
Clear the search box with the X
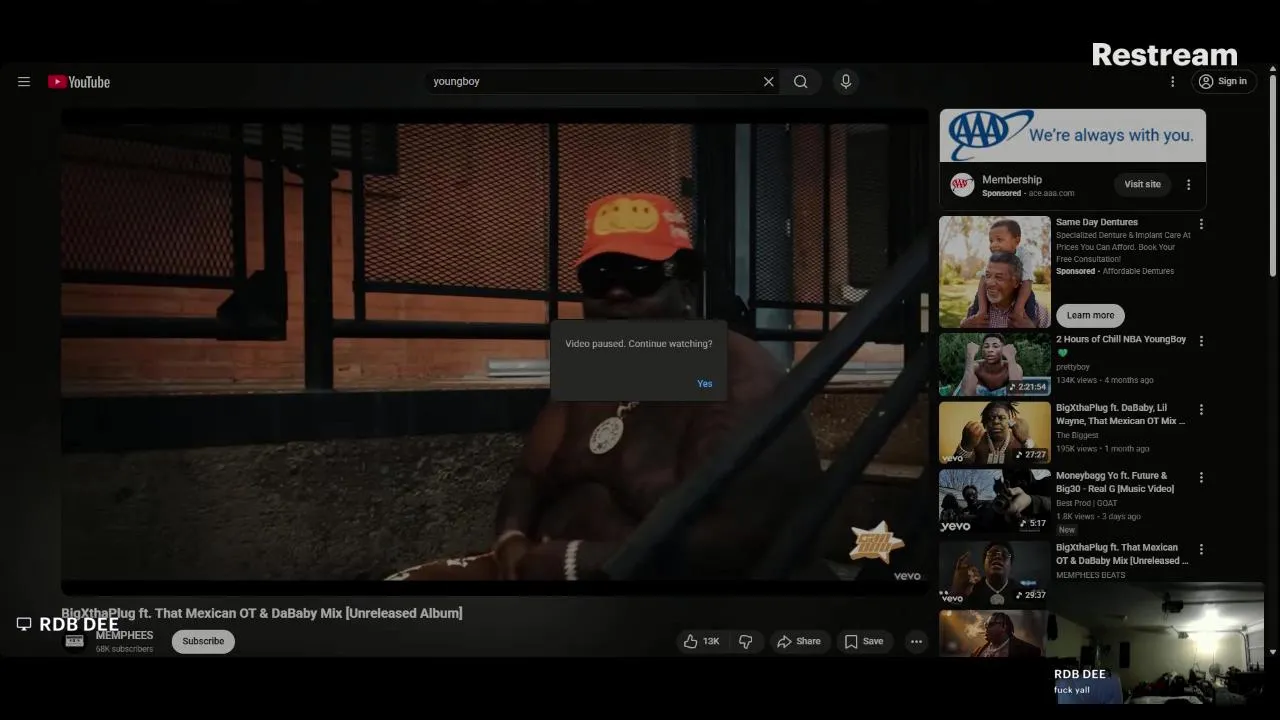[768, 82]
